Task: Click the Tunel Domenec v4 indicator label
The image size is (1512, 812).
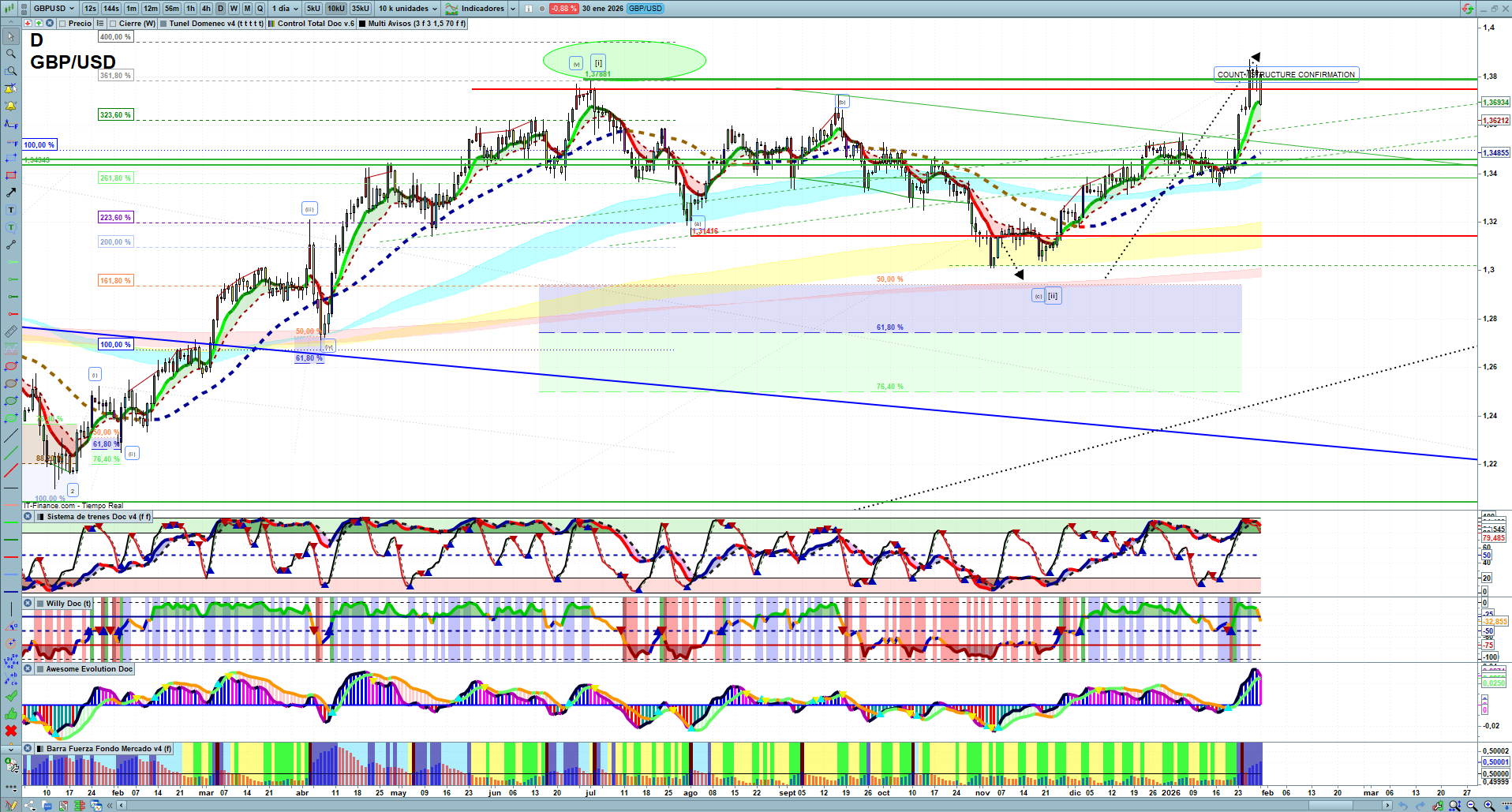Action: [216, 24]
